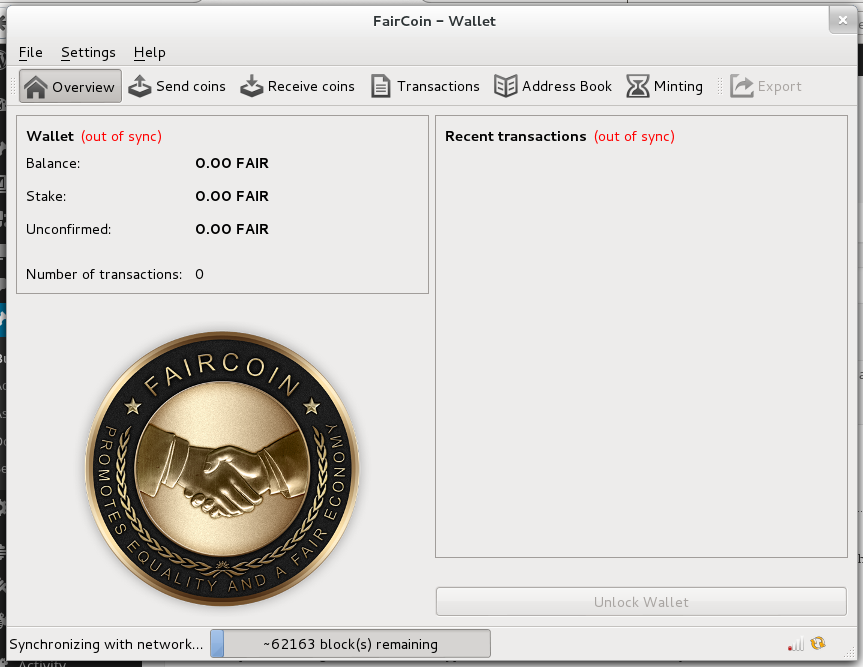Click the Receive coins download icon
The height and width of the screenshot is (667, 863).
252,86
